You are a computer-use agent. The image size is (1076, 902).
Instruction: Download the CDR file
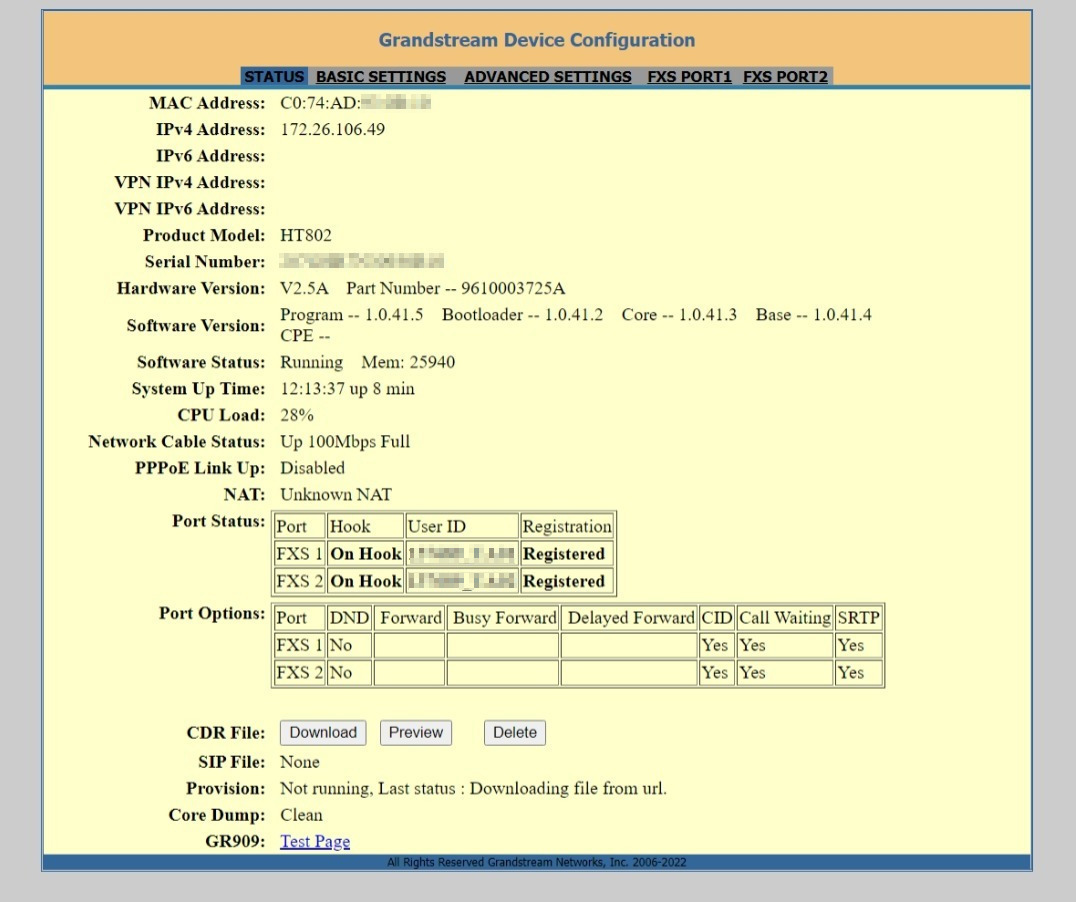(323, 732)
